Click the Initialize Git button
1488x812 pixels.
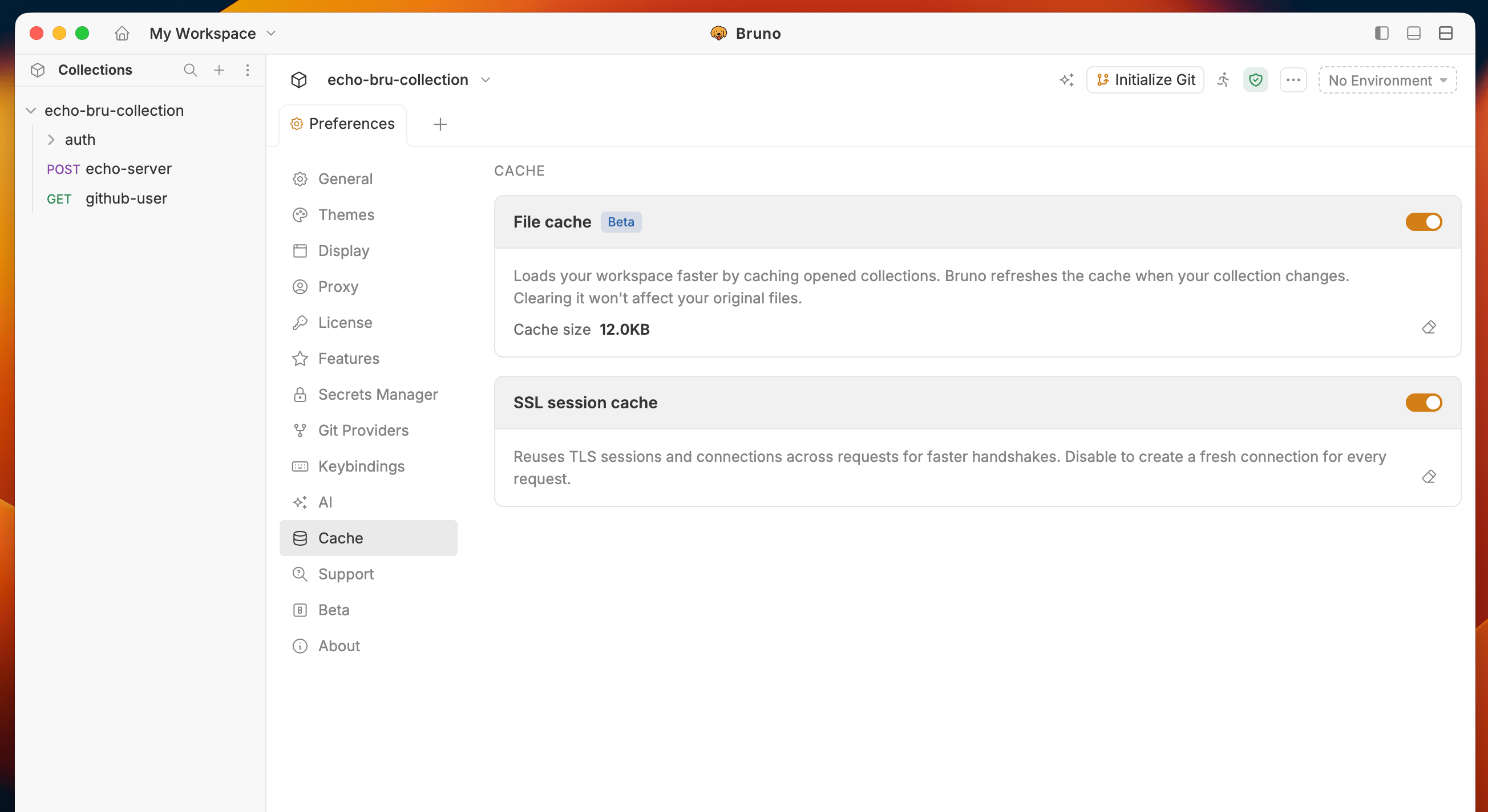[x=1145, y=80]
